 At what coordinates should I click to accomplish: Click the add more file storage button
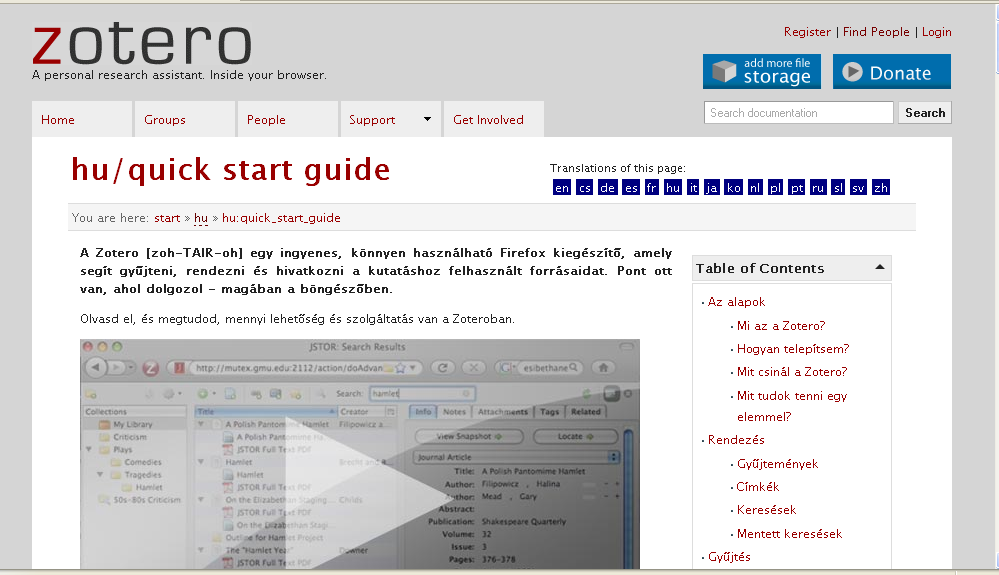pos(762,71)
